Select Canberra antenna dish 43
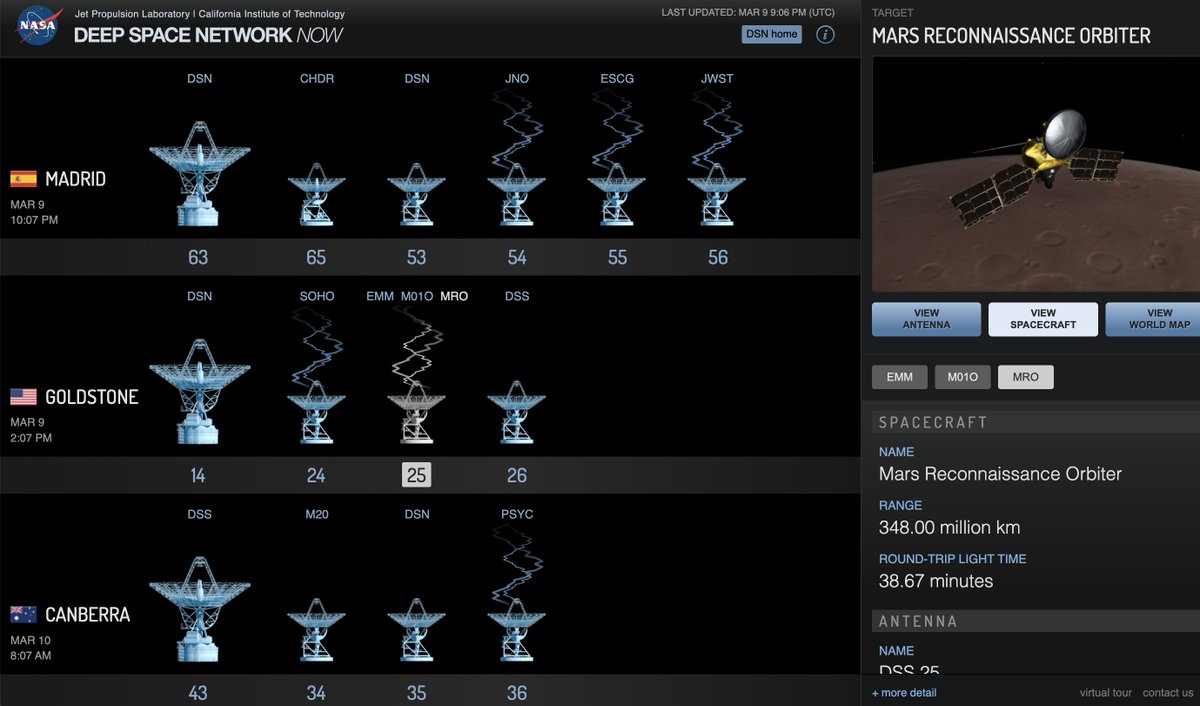The width and height of the screenshot is (1200, 706). [200, 609]
